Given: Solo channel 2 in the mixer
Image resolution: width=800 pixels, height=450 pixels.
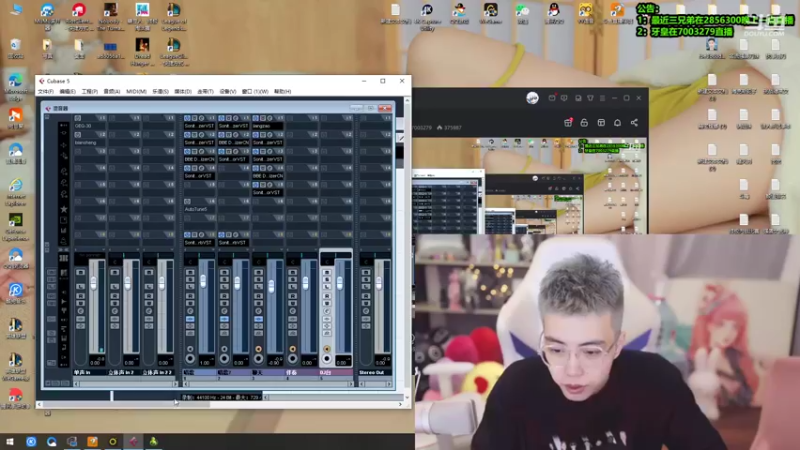Looking at the screenshot, I should click(224, 280).
